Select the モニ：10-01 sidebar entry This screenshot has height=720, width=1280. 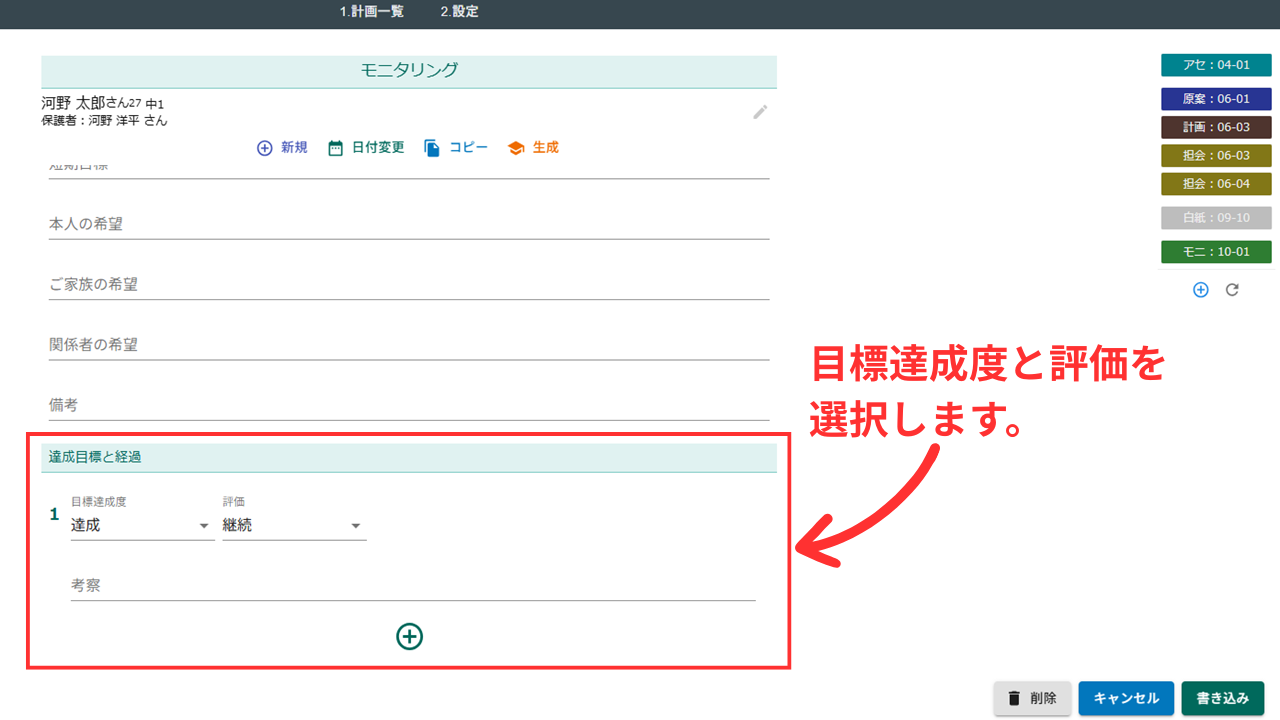(1216, 251)
